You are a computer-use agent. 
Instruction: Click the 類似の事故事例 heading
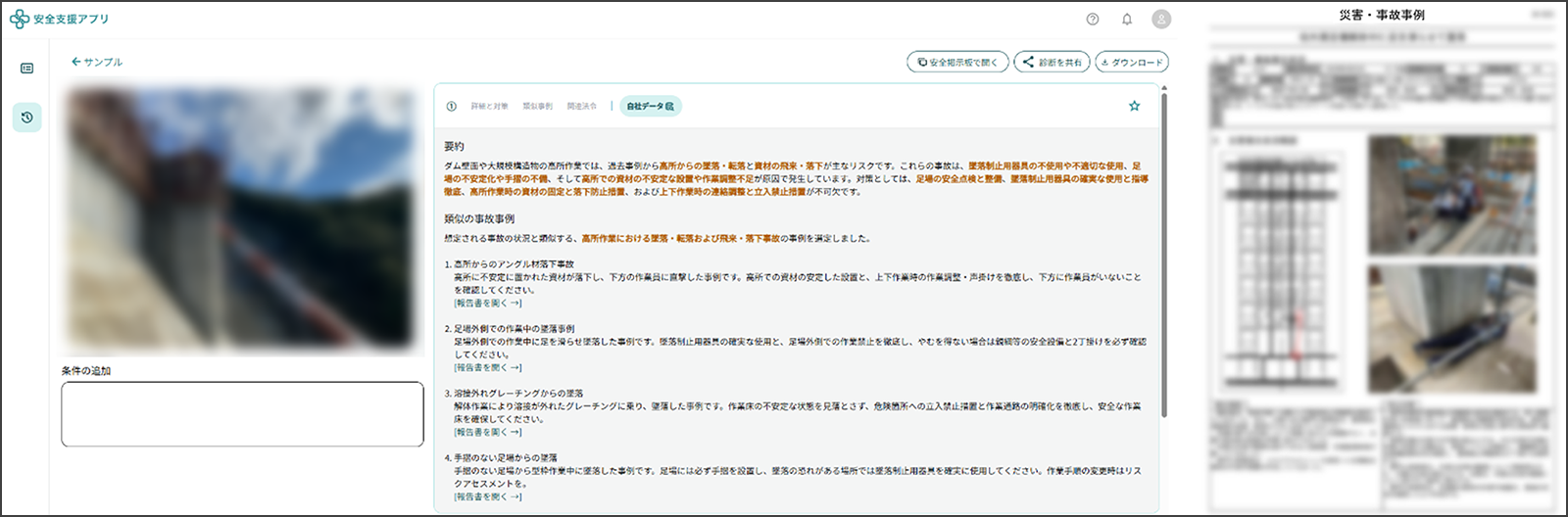pos(479,218)
